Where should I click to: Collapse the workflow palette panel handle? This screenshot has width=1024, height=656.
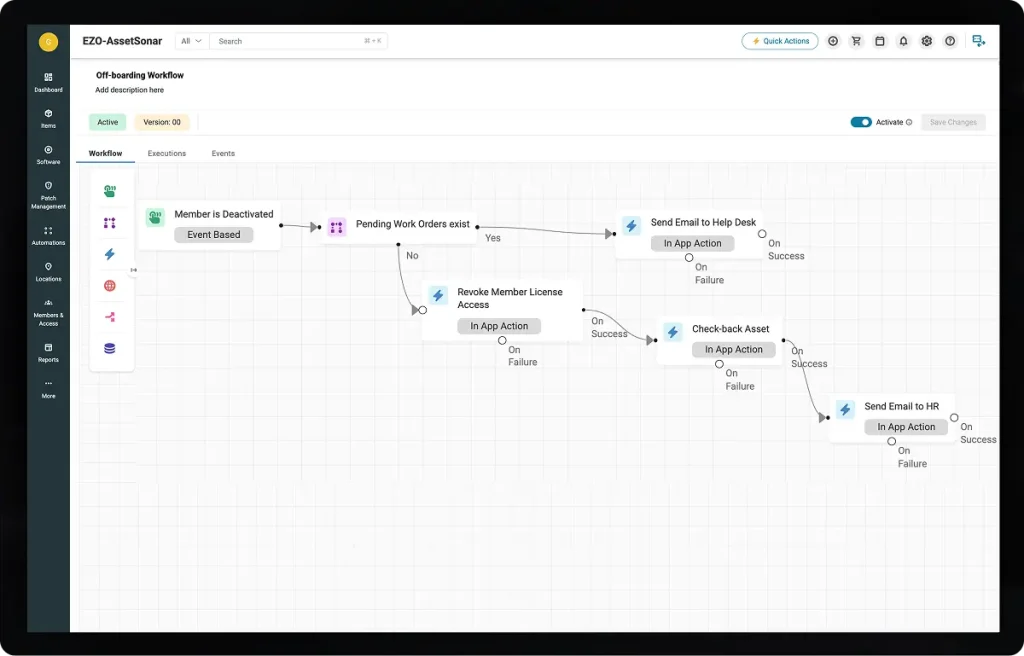coord(134,270)
